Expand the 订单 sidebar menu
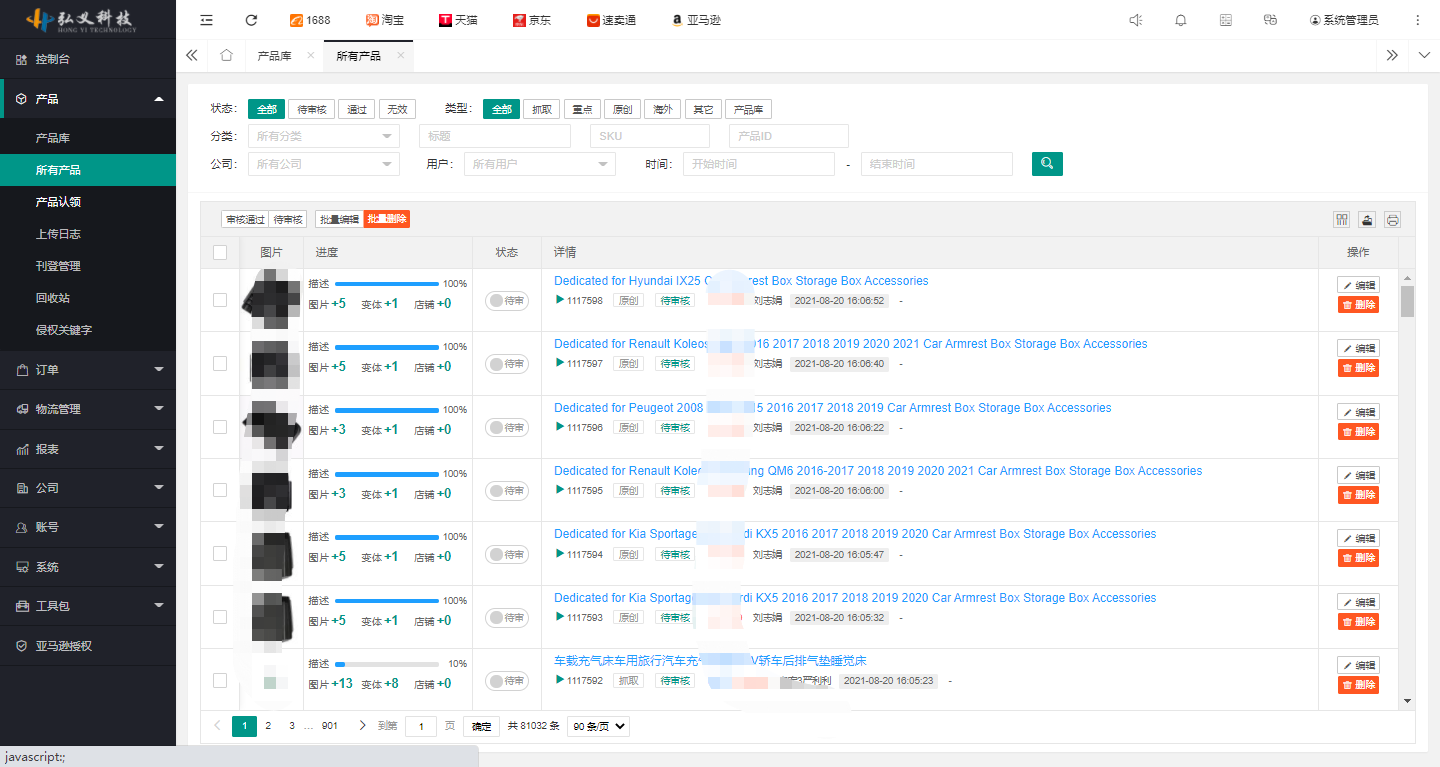The image size is (1440, 767). (88, 370)
